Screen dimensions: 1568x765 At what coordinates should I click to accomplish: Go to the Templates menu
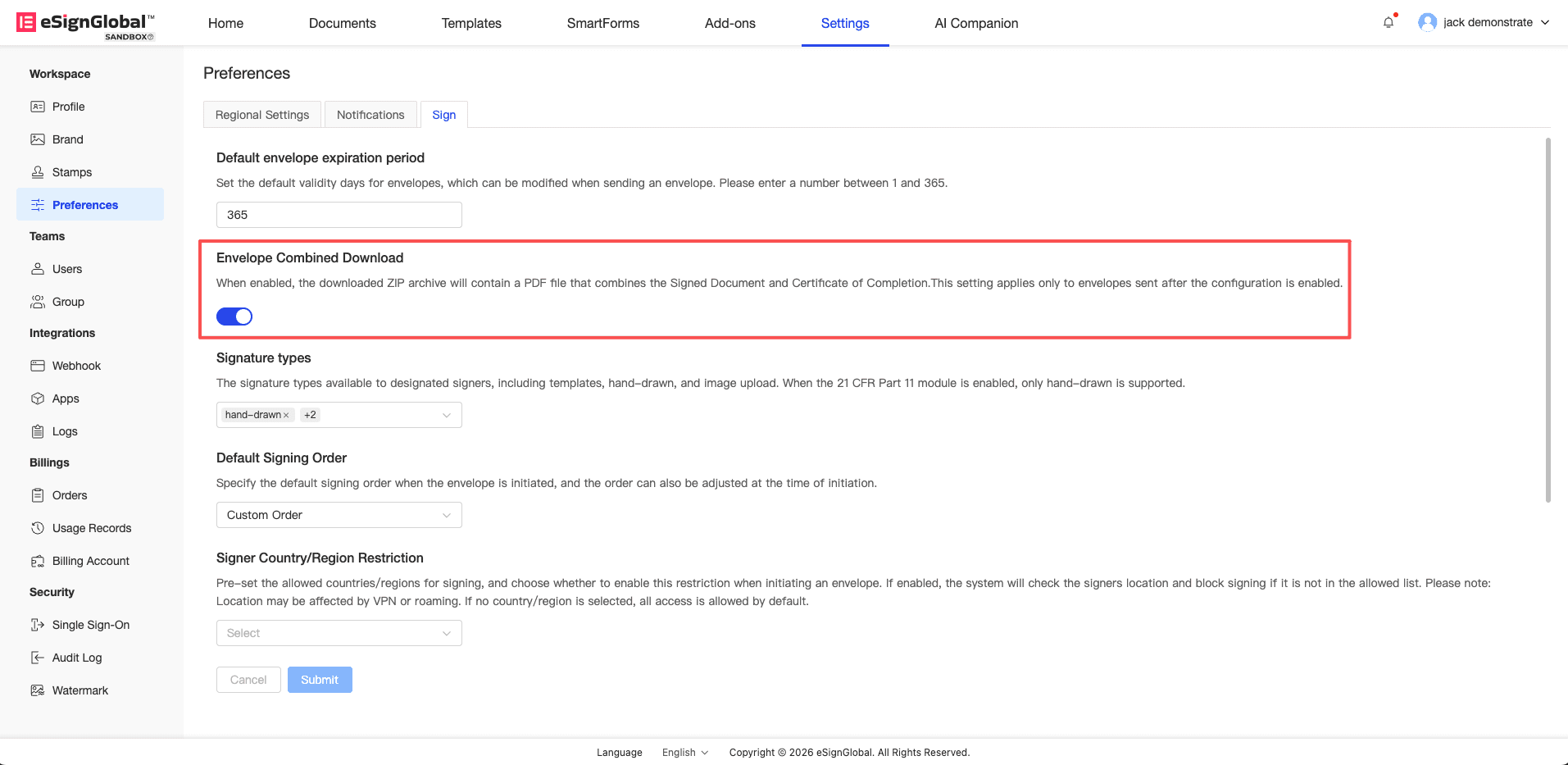471,23
